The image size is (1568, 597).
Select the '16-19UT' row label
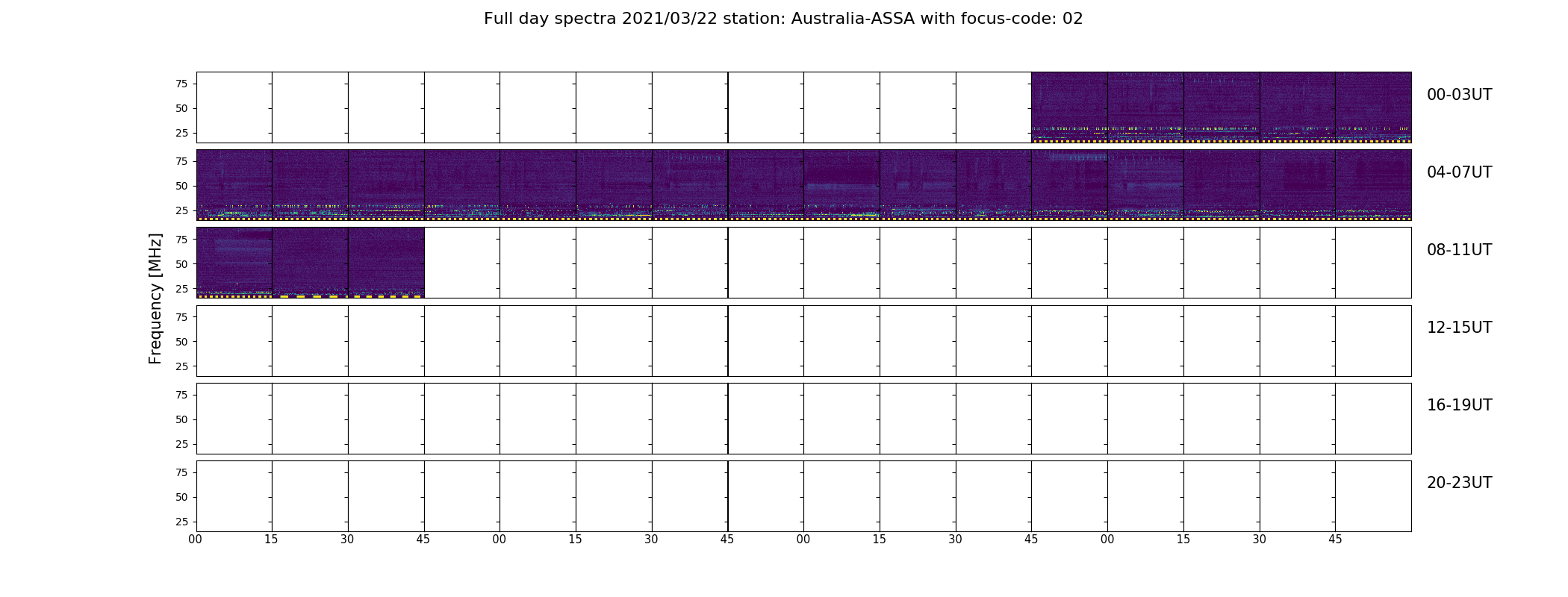point(1459,405)
